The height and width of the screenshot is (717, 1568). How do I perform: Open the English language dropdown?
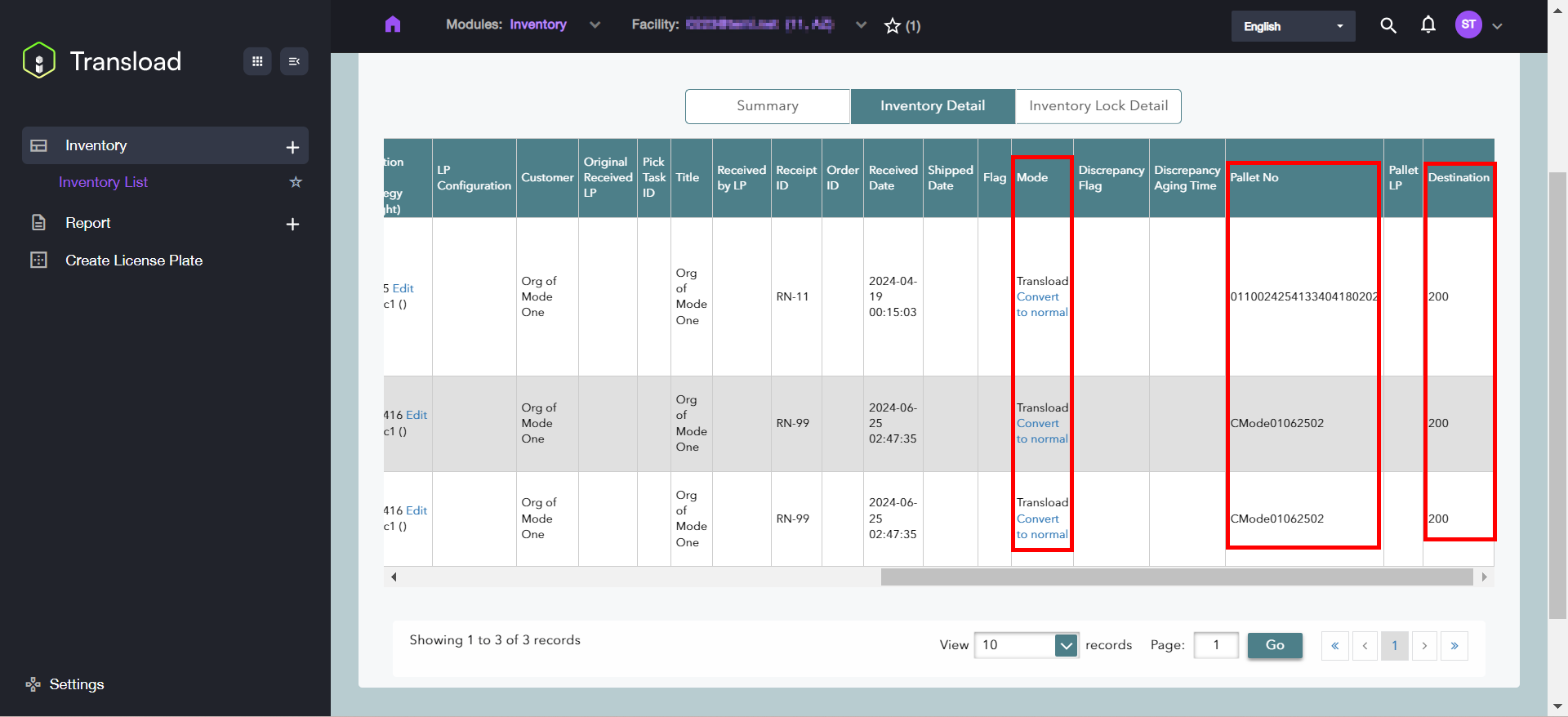click(x=1293, y=26)
